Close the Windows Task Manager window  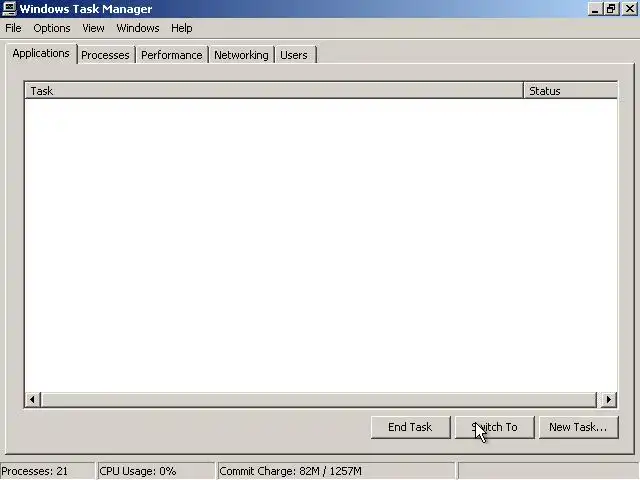click(x=630, y=9)
